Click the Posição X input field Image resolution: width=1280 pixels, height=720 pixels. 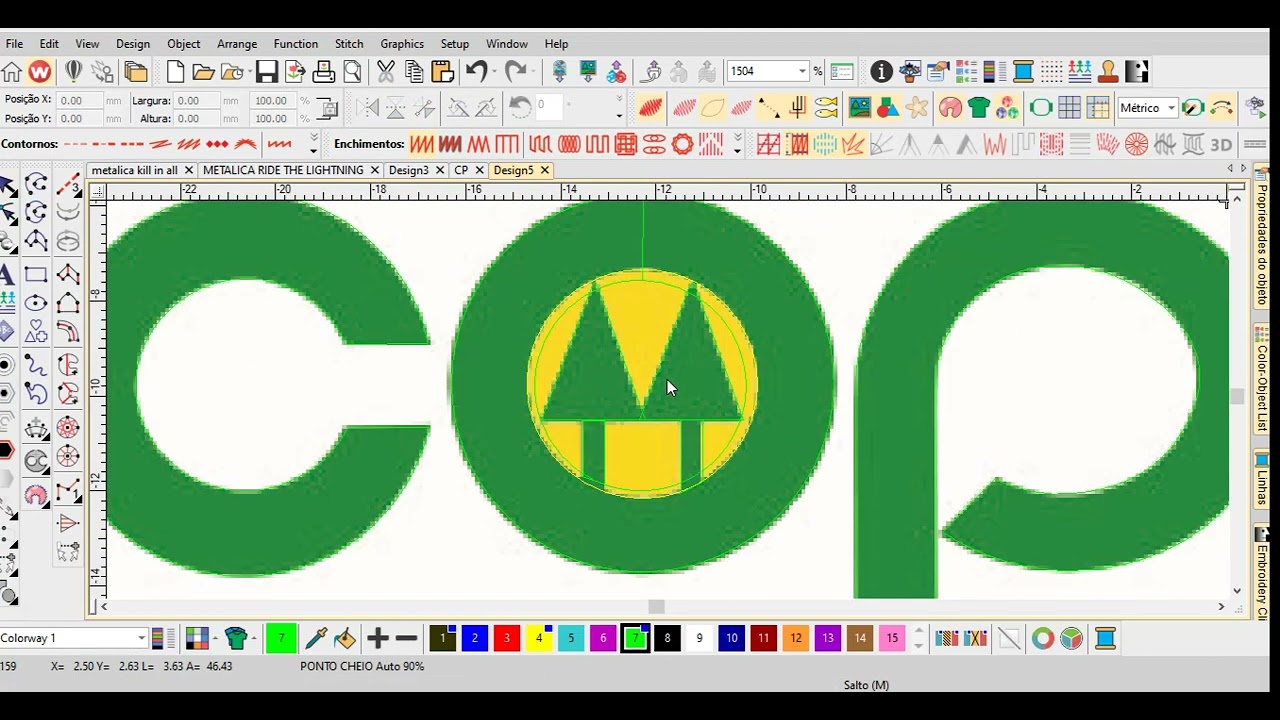coord(80,100)
